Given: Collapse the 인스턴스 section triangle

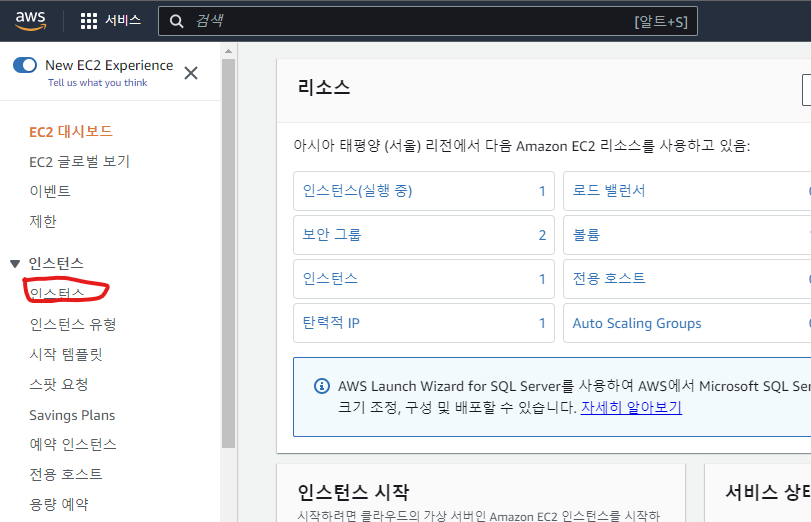Looking at the screenshot, I should 15,264.
